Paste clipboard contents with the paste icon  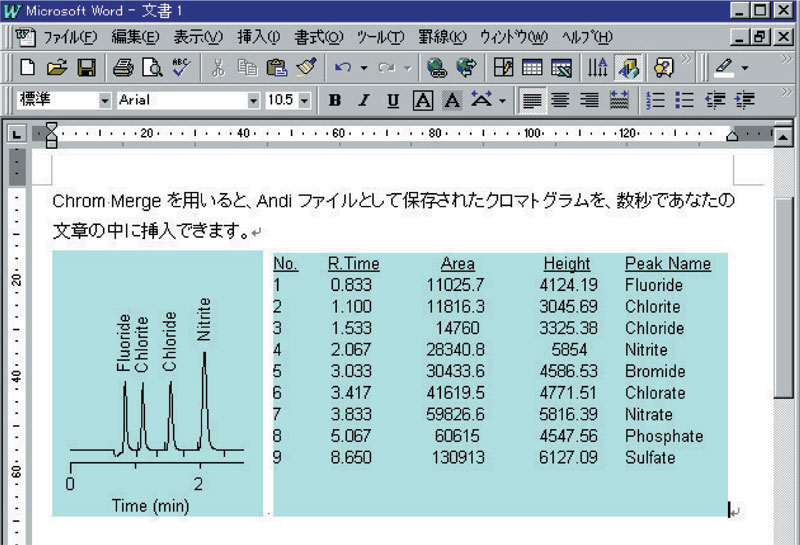(x=277, y=67)
